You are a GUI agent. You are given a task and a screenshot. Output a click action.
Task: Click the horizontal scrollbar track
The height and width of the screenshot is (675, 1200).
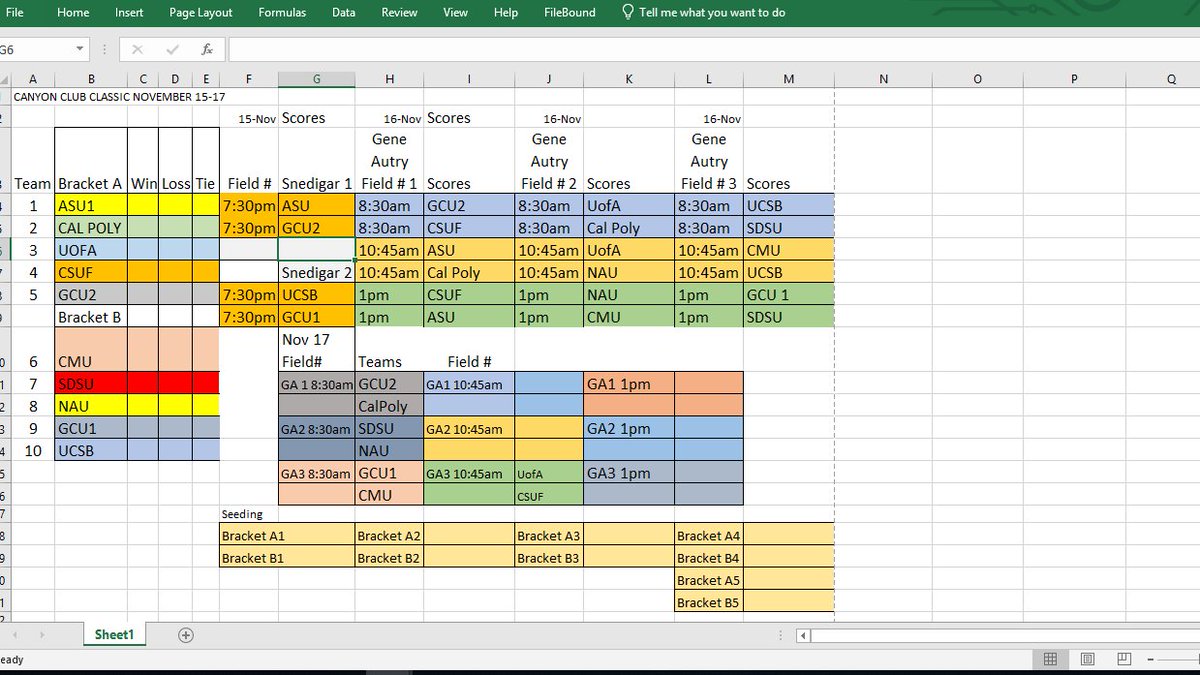click(x=1005, y=635)
